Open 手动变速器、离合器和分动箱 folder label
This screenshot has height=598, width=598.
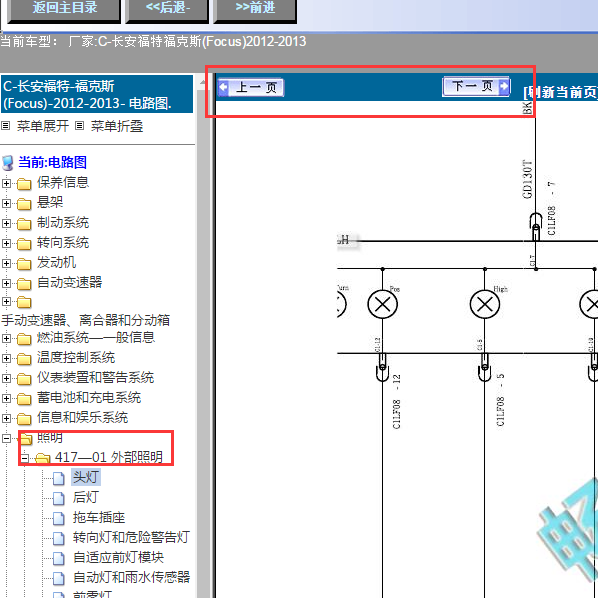[86, 320]
